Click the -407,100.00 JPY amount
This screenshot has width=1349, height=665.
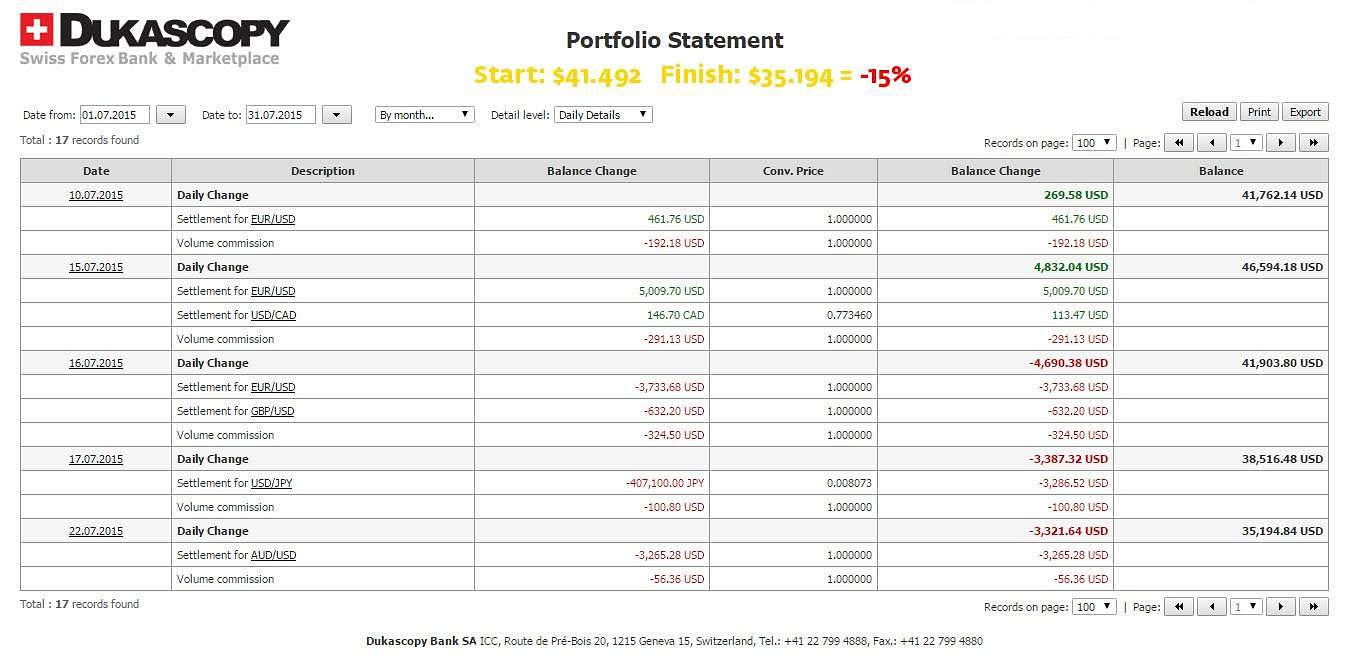click(664, 483)
